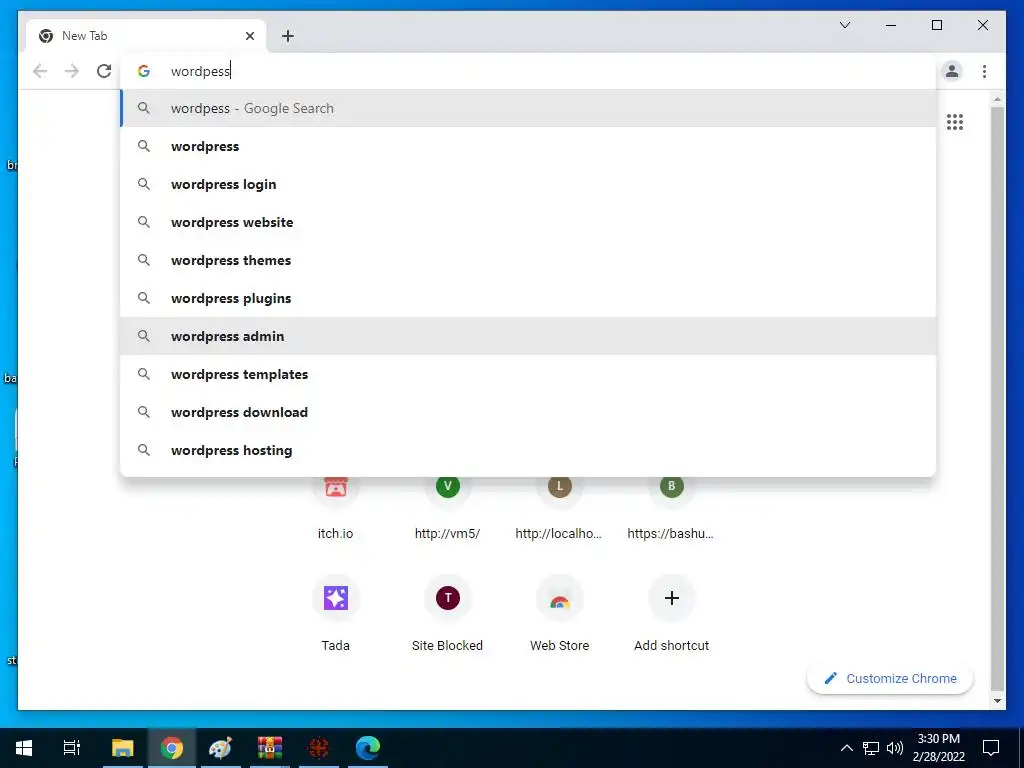Click the Add shortcut plus icon
The width and height of the screenshot is (1024, 768).
671,598
